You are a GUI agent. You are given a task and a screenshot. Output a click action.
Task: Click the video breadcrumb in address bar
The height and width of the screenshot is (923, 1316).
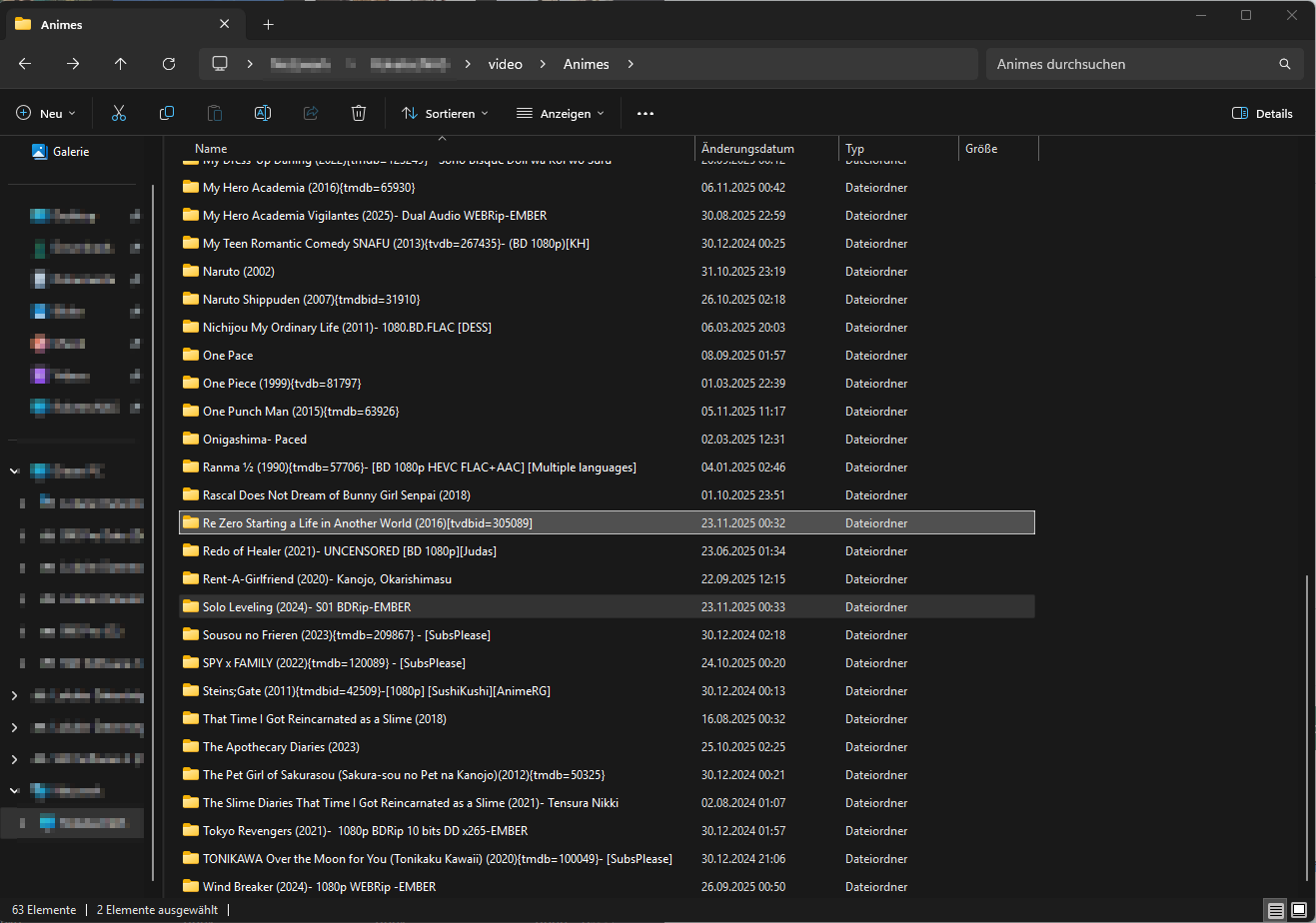coord(505,64)
